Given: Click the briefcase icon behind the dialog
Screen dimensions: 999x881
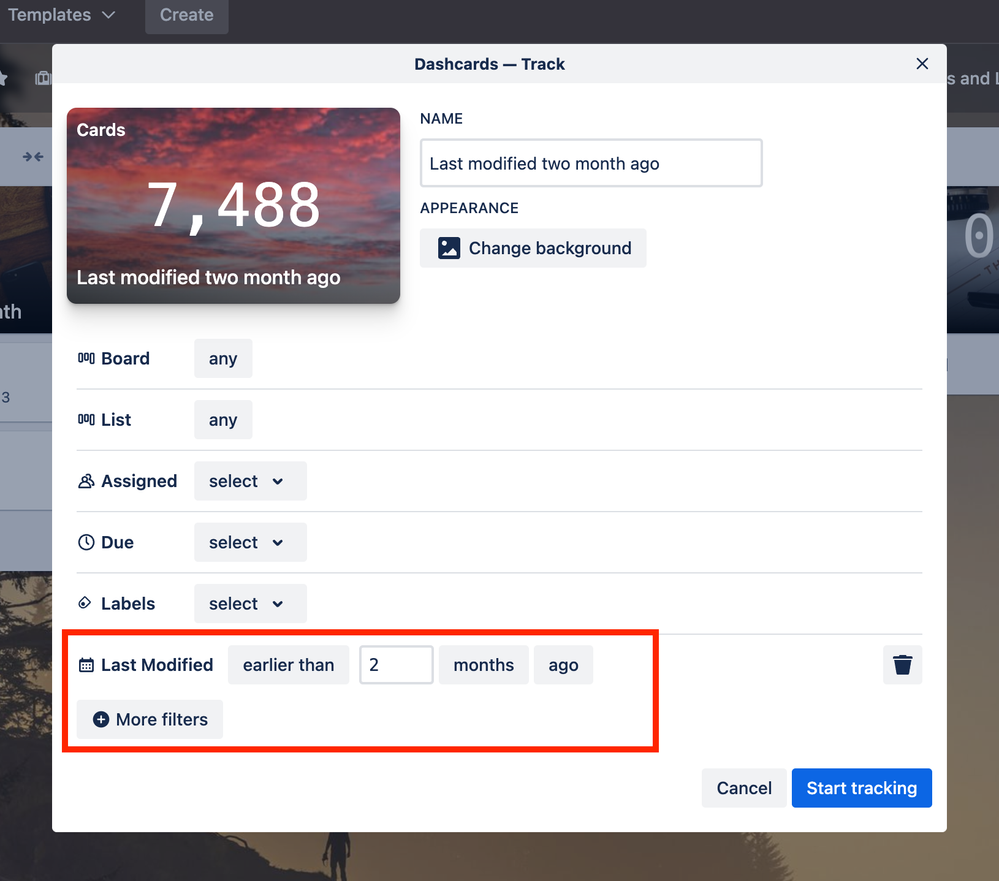Looking at the screenshot, I should pos(42,78).
